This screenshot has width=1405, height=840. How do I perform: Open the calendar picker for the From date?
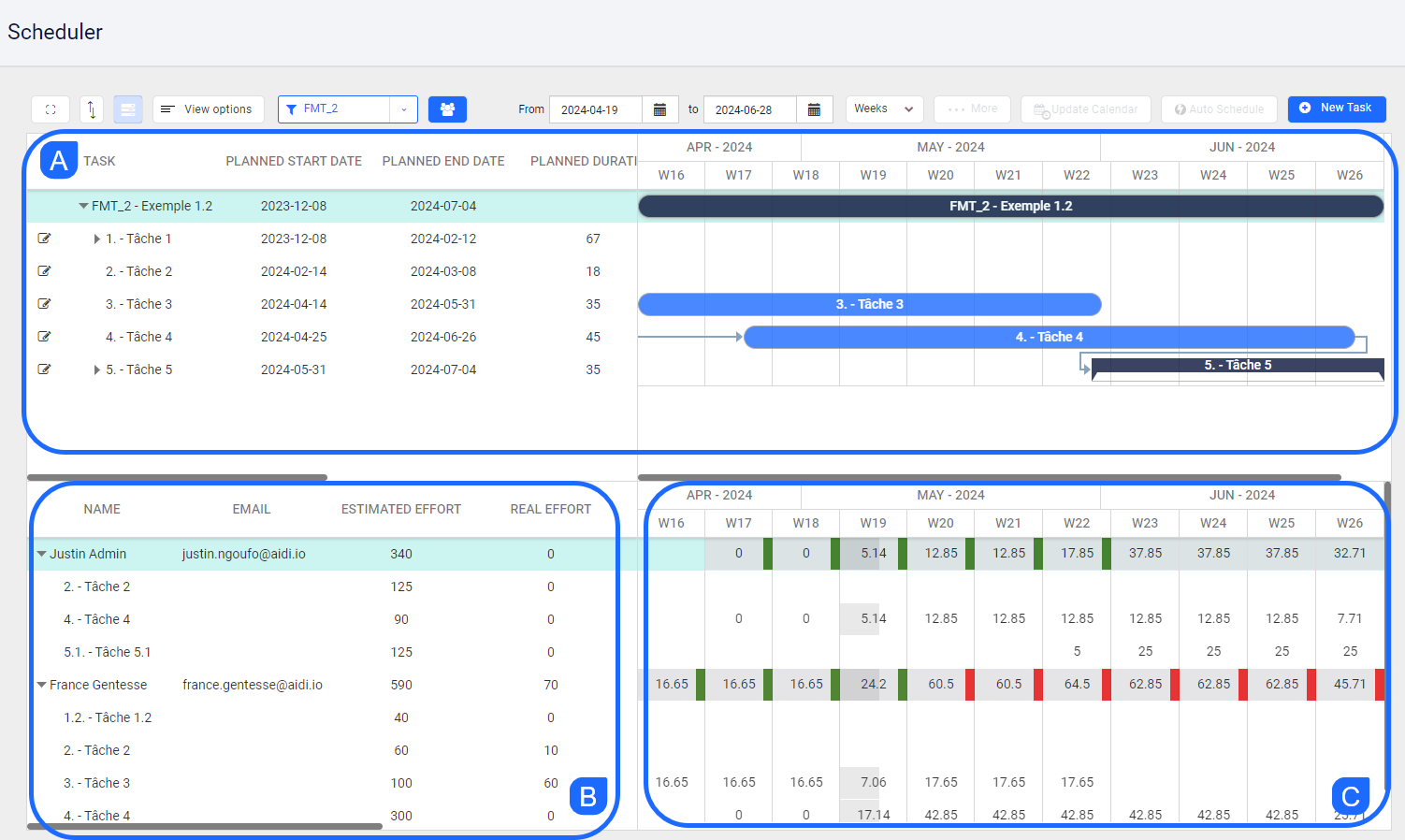659,109
